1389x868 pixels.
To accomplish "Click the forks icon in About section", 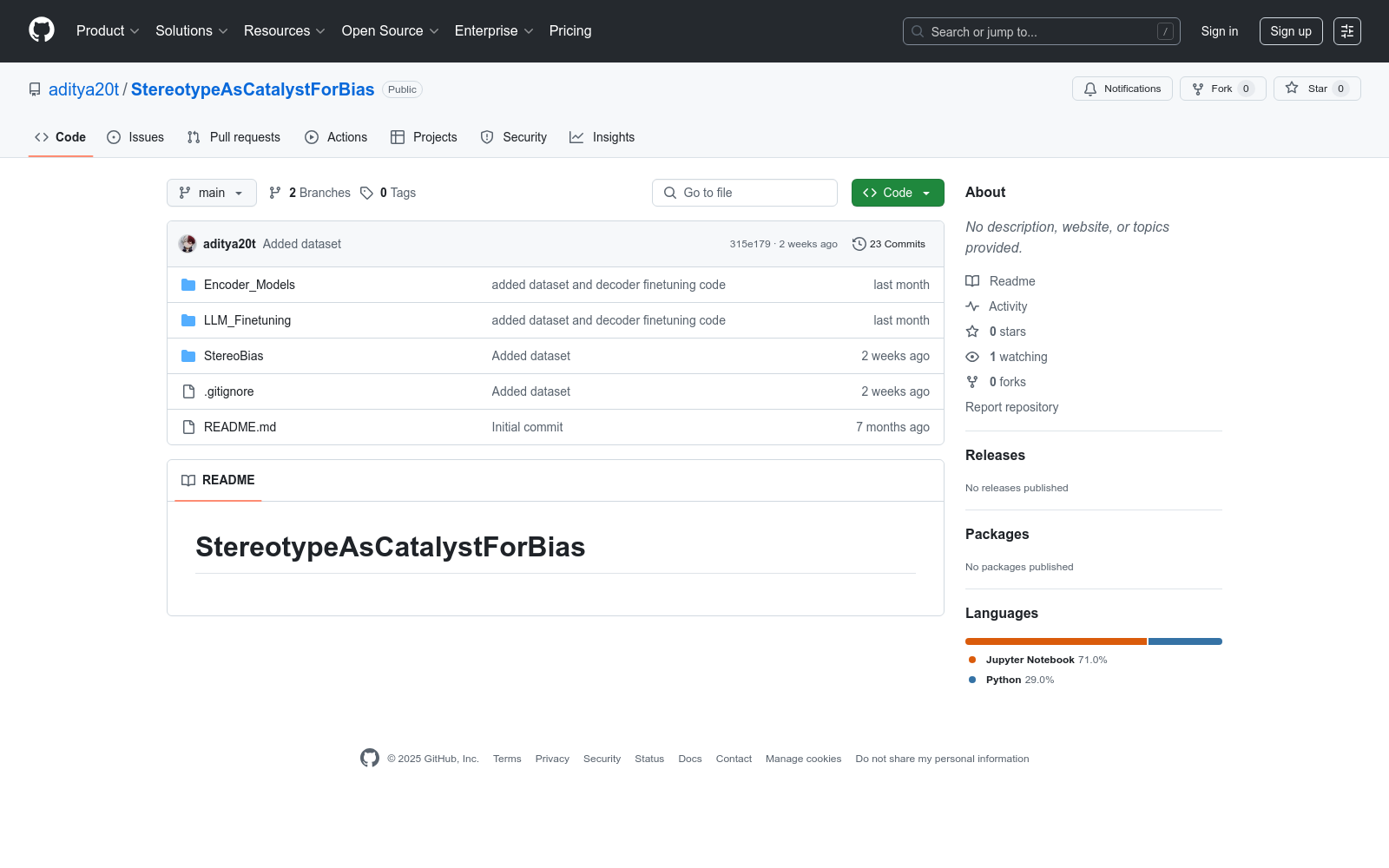I will point(972,382).
